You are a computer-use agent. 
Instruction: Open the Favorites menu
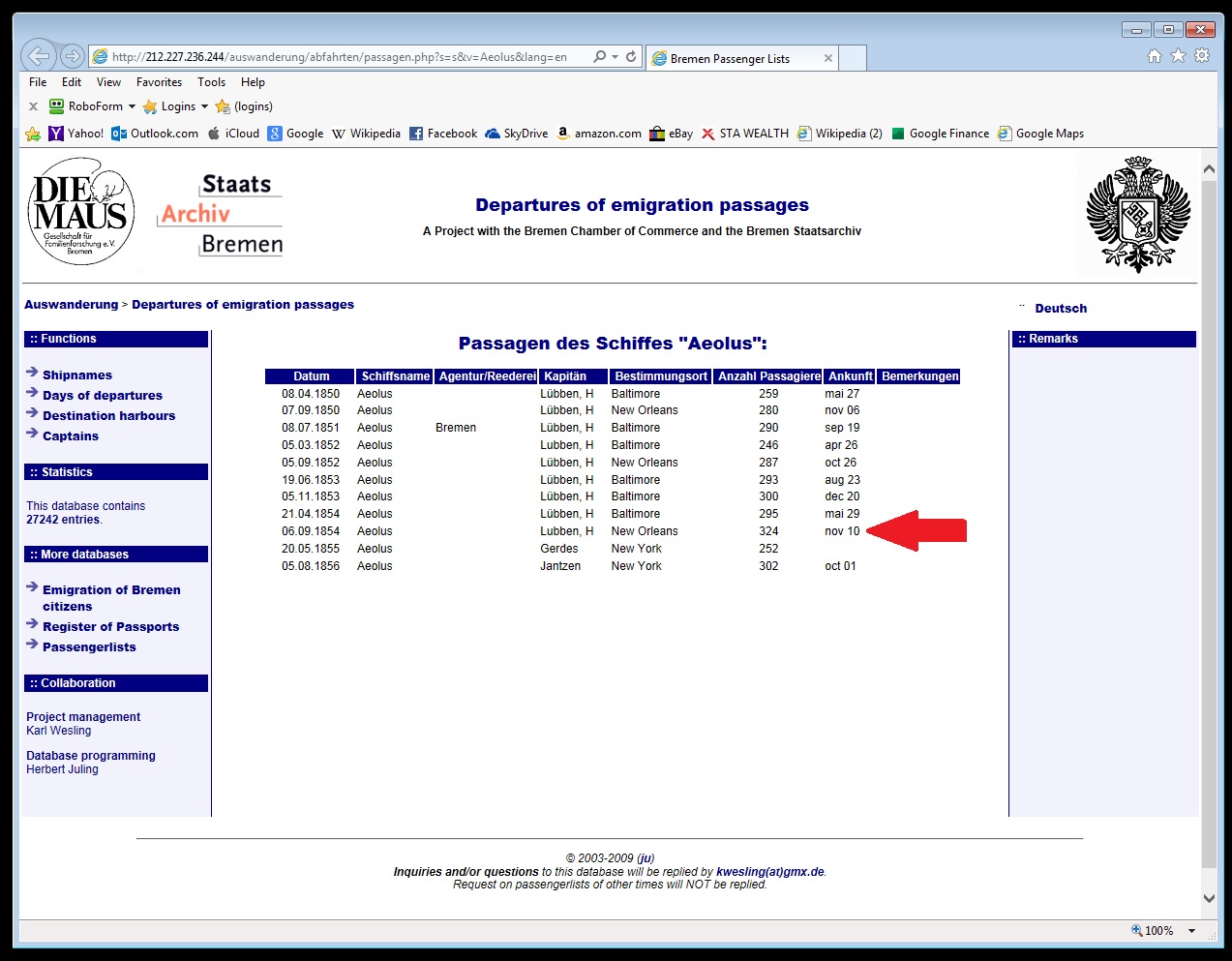point(159,82)
